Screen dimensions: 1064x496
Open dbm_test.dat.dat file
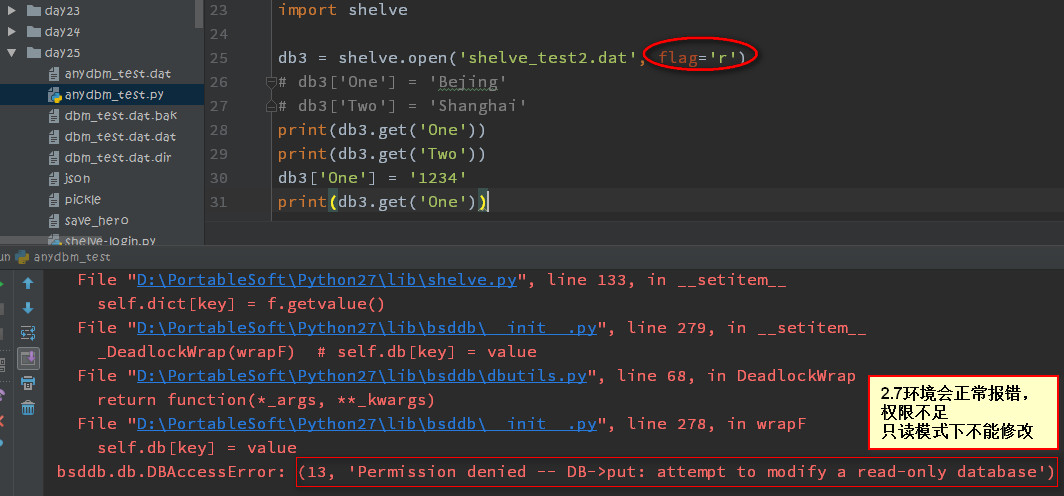(x=112, y=136)
